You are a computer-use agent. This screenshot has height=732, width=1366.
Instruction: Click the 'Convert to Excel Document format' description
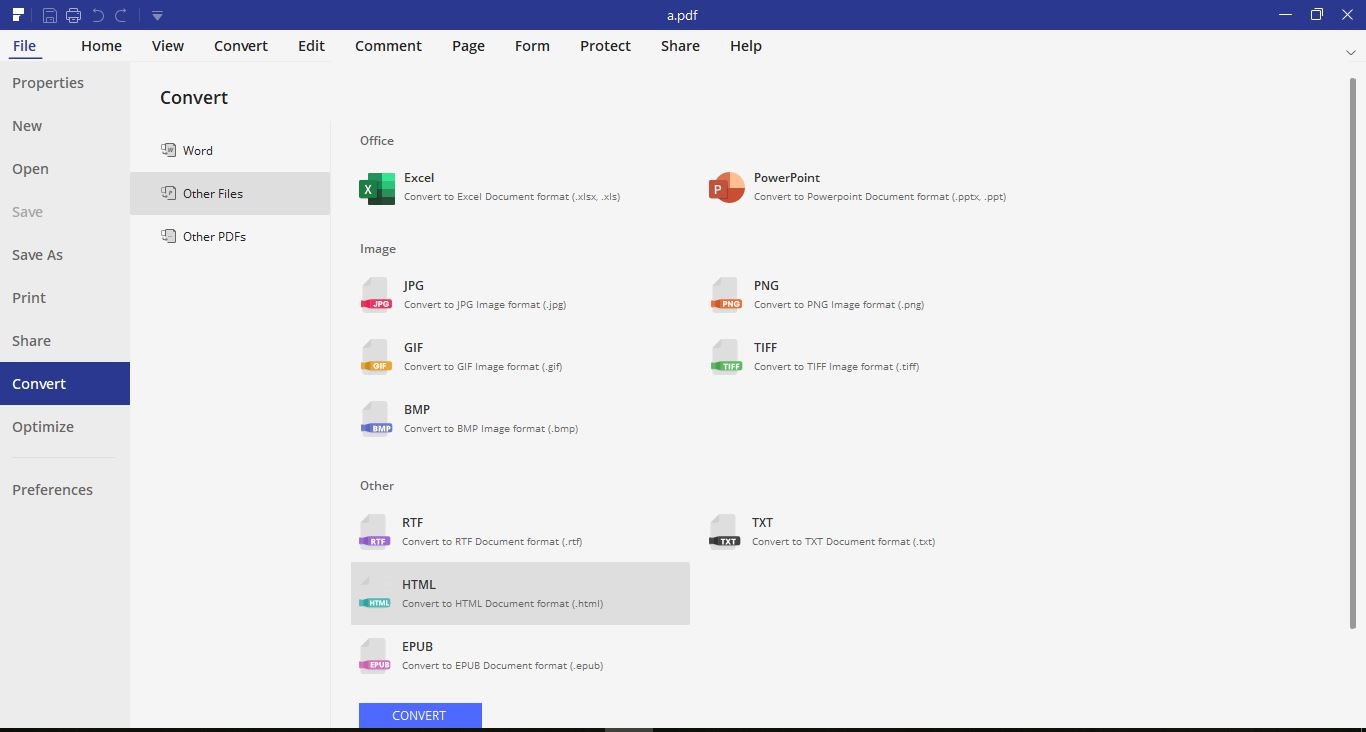(x=512, y=197)
